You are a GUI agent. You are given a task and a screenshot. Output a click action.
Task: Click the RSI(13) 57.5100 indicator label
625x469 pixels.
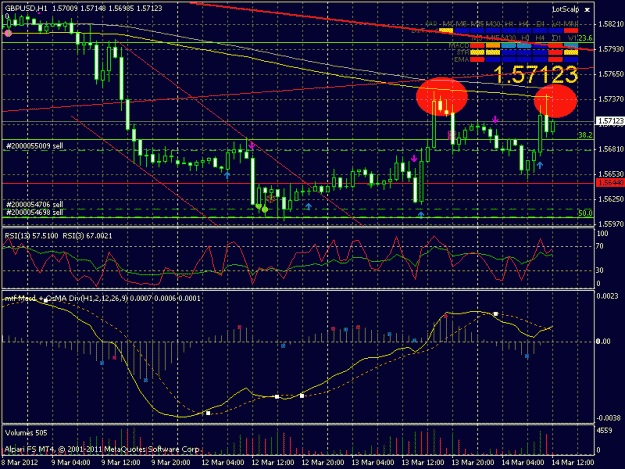[32, 236]
